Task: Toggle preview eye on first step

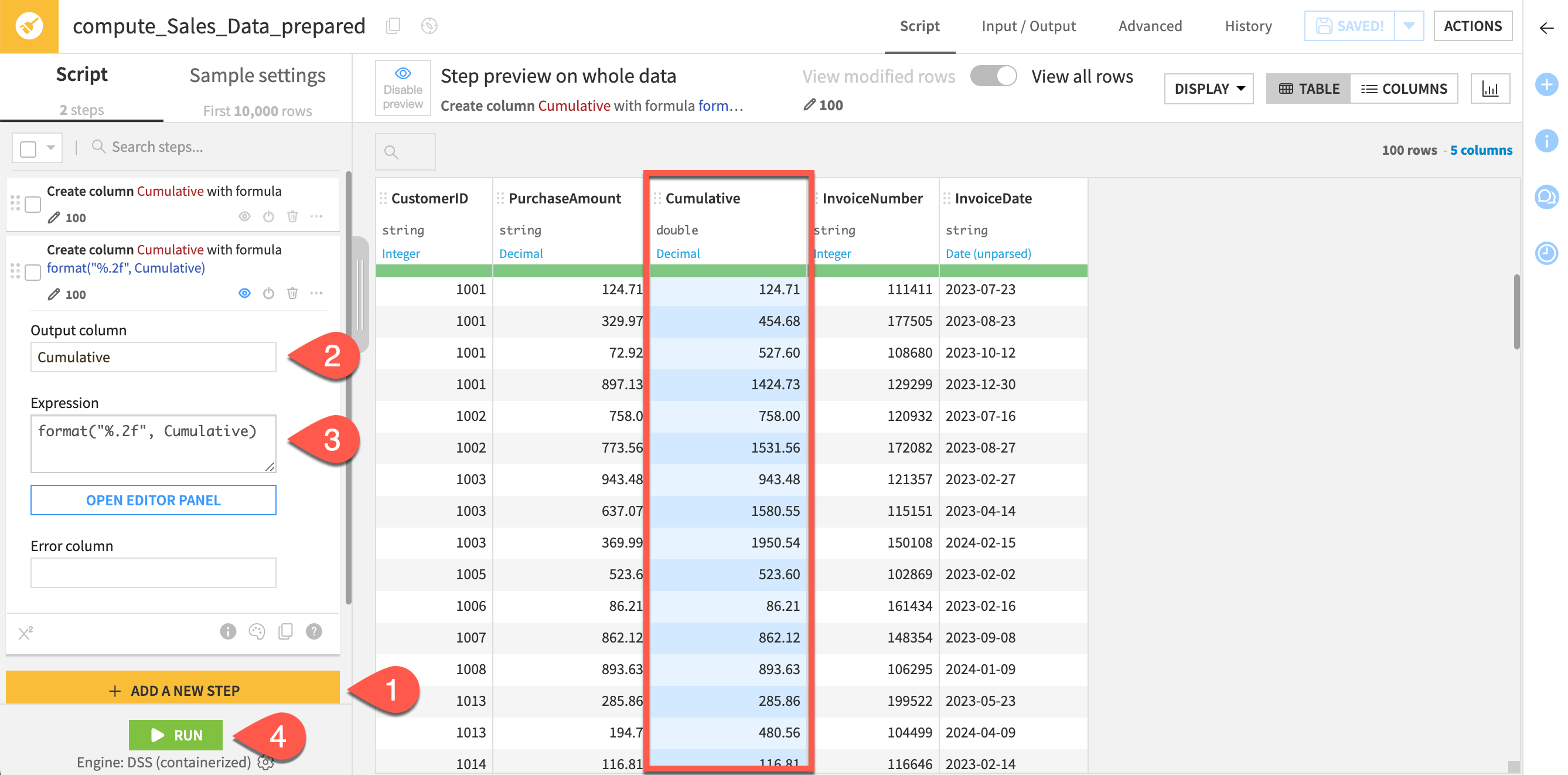Action: click(x=245, y=217)
